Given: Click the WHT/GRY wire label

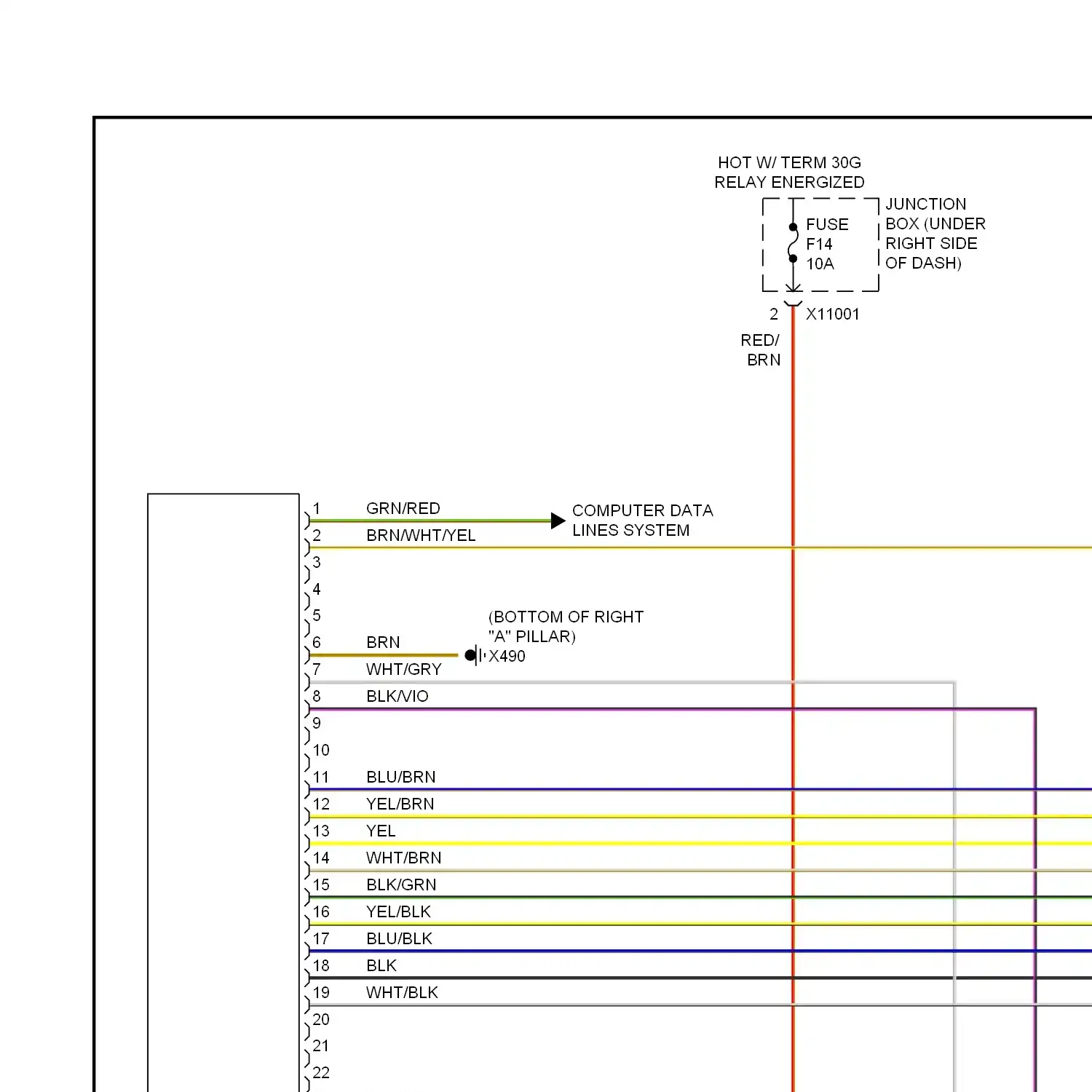Looking at the screenshot, I should [x=404, y=669].
